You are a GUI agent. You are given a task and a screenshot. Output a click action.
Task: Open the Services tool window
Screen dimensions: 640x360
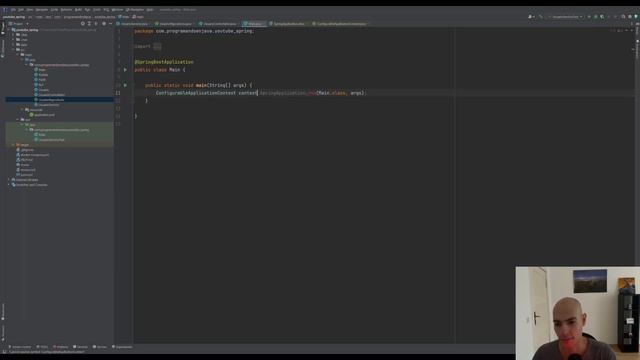pos(100,347)
